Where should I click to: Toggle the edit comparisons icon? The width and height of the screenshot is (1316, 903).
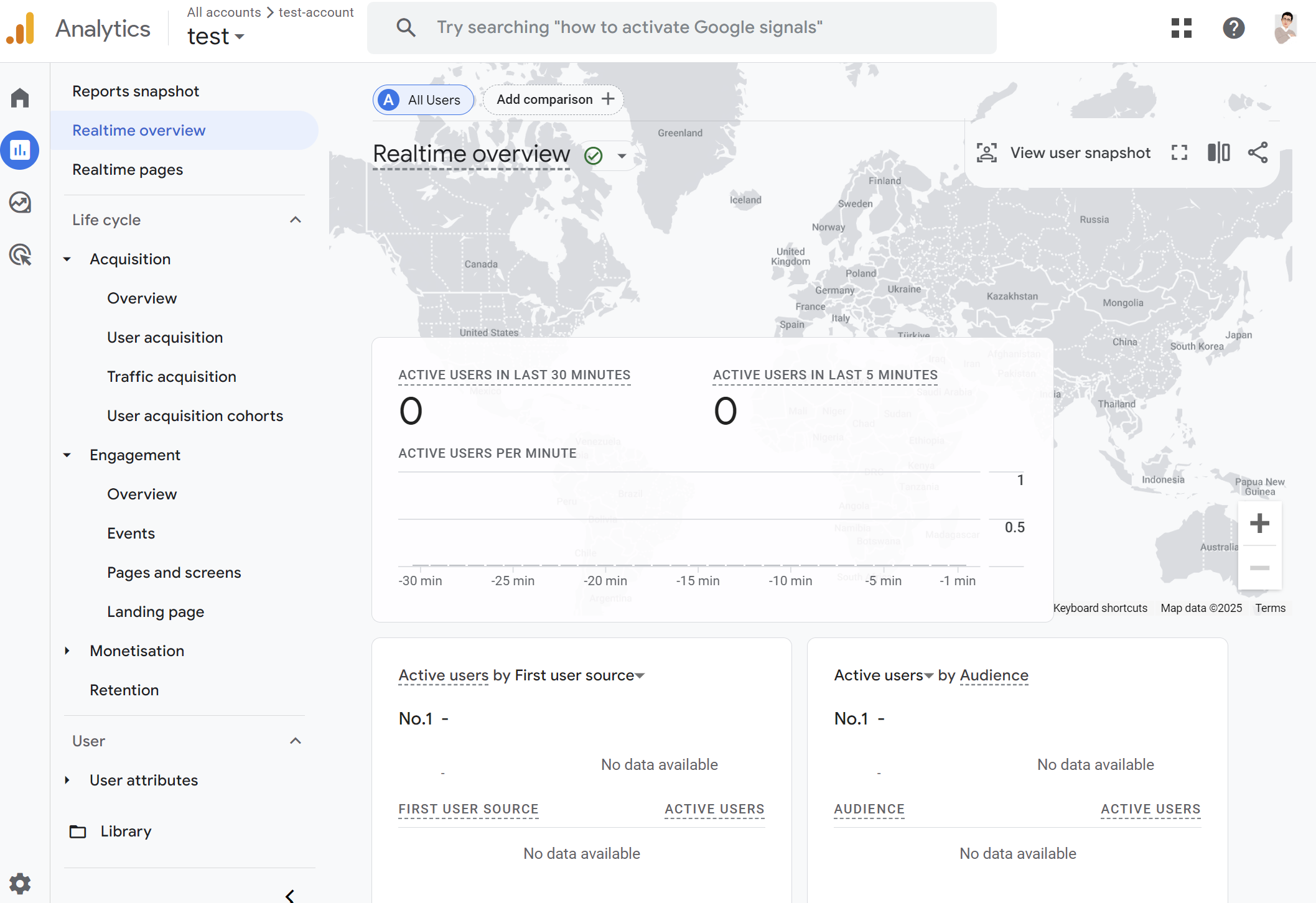pyautogui.click(x=1218, y=153)
